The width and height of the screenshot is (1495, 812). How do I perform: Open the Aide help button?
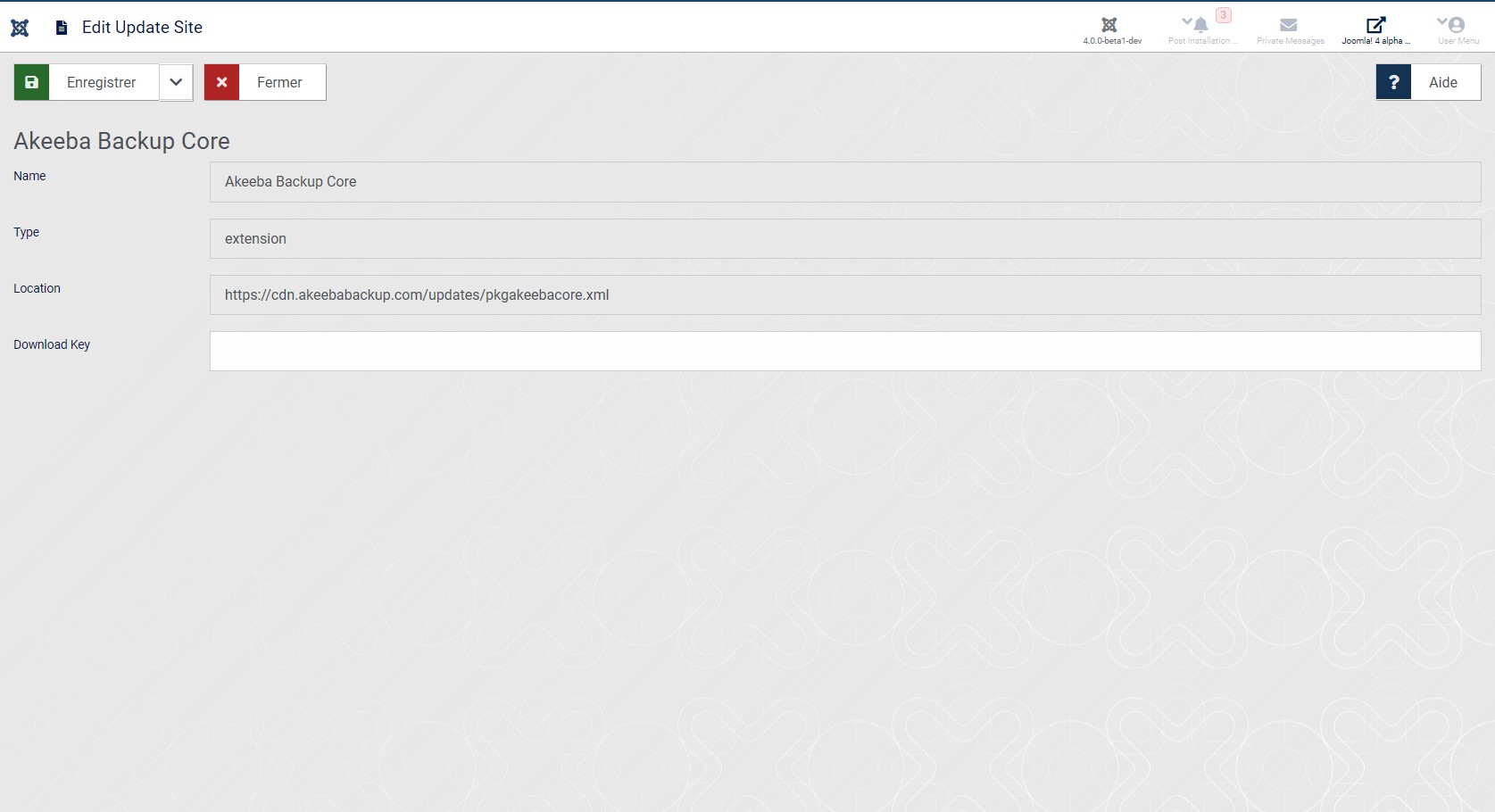pyautogui.click(x=1428, y=82)
